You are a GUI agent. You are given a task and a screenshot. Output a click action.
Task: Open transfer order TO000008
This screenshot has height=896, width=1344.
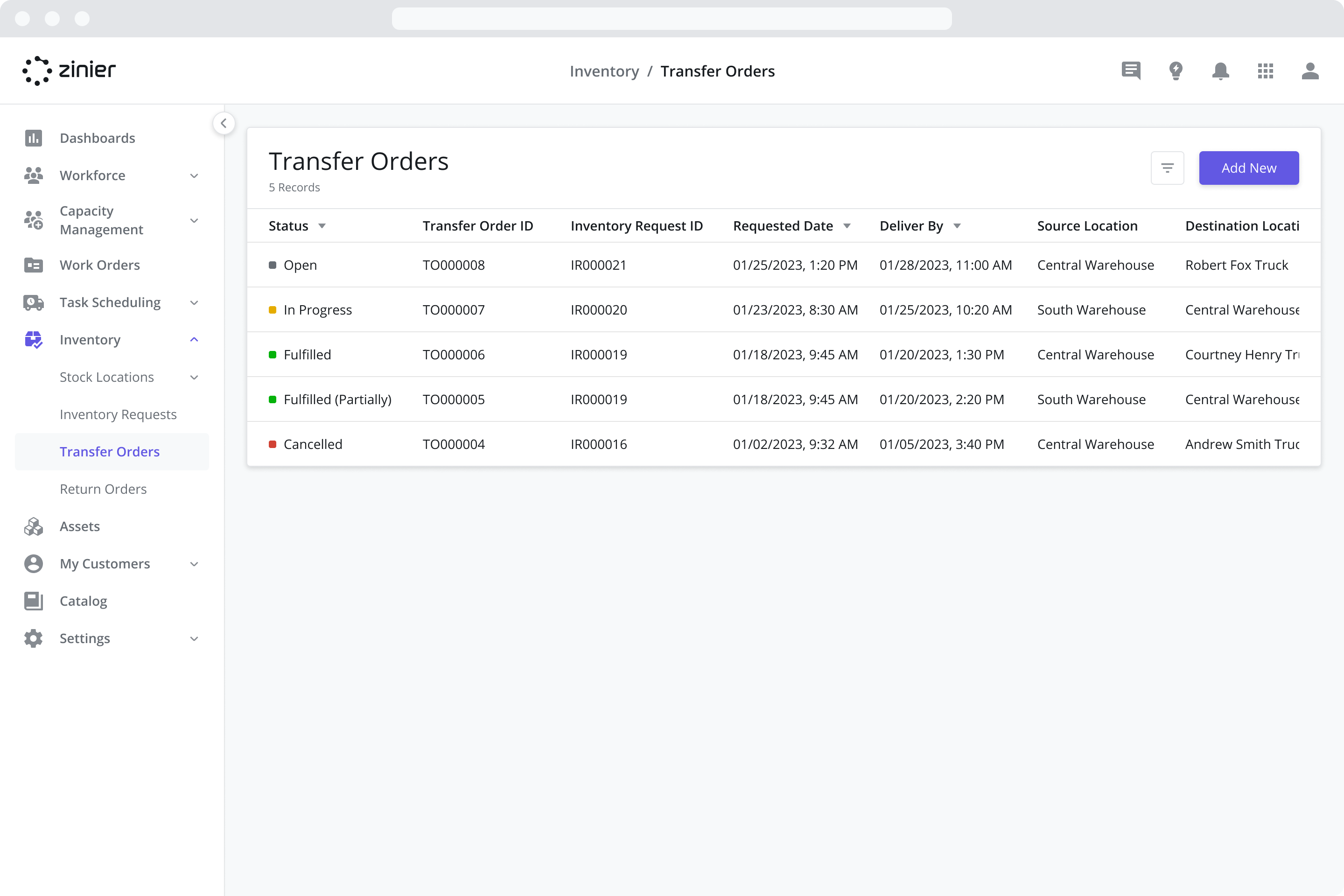[454, 265]
